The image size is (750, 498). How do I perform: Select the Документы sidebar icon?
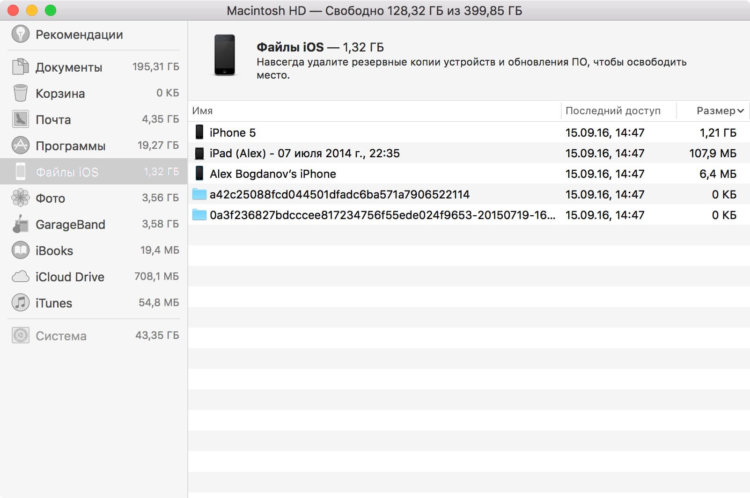pyautogui.click(x=20, y=66)
